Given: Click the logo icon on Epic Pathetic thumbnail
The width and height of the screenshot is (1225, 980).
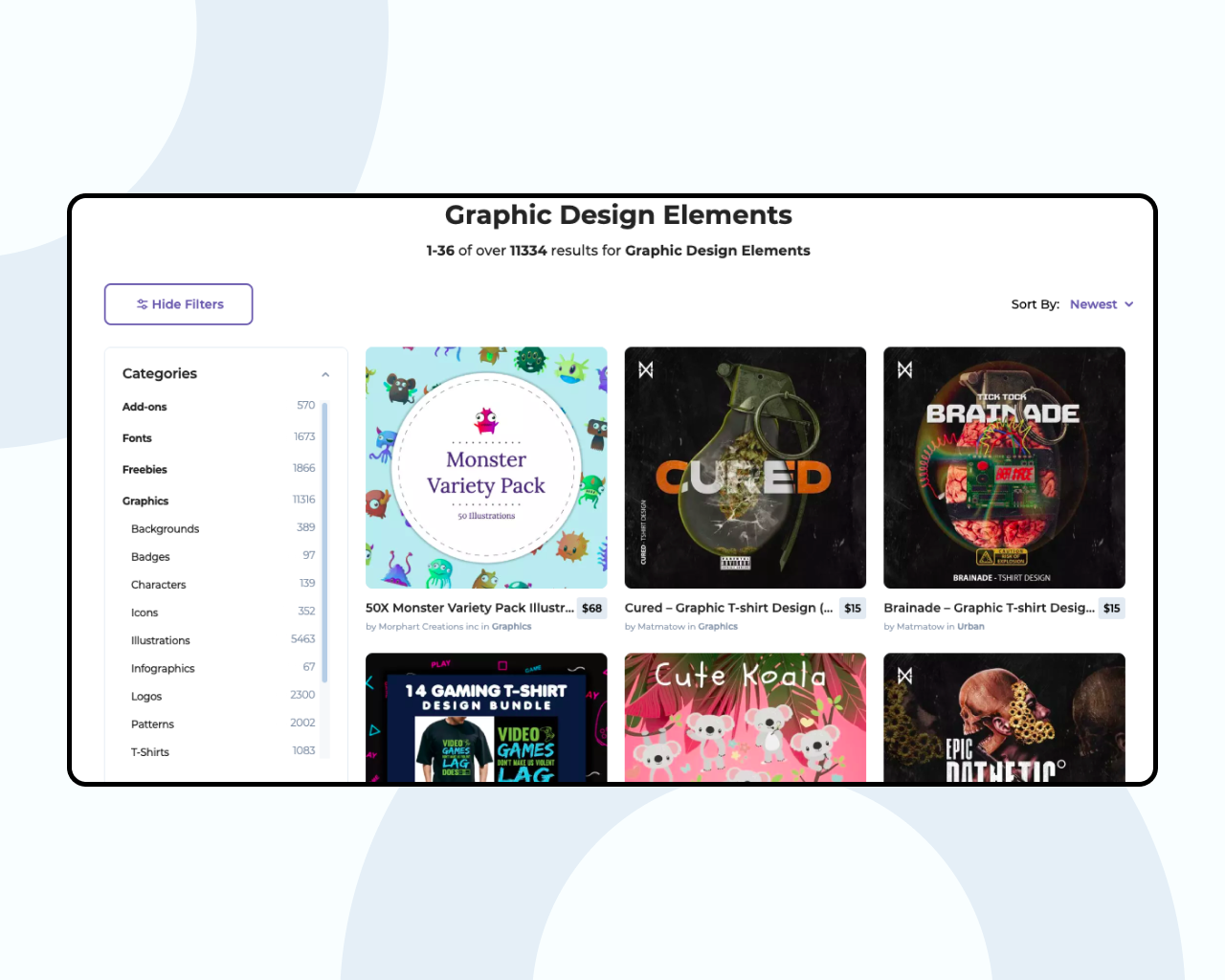Looking at the screenshot, I should (905, 676).
